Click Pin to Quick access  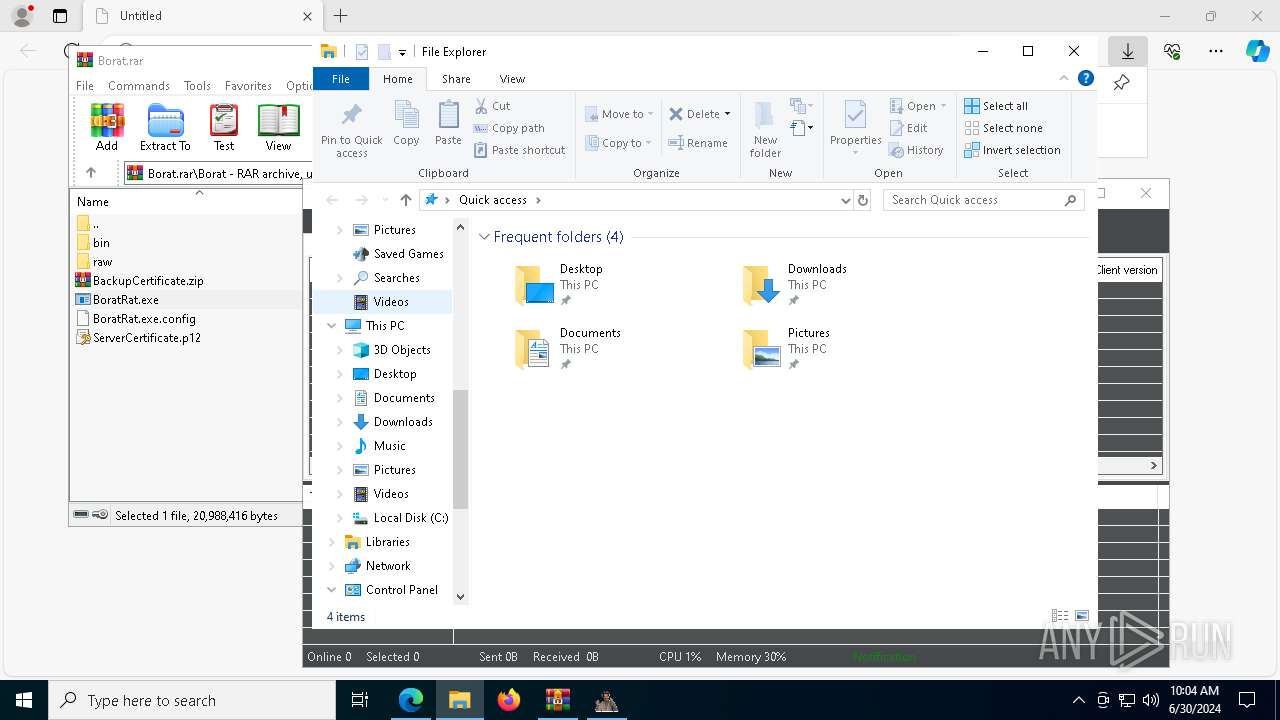[x=352, y=129]
